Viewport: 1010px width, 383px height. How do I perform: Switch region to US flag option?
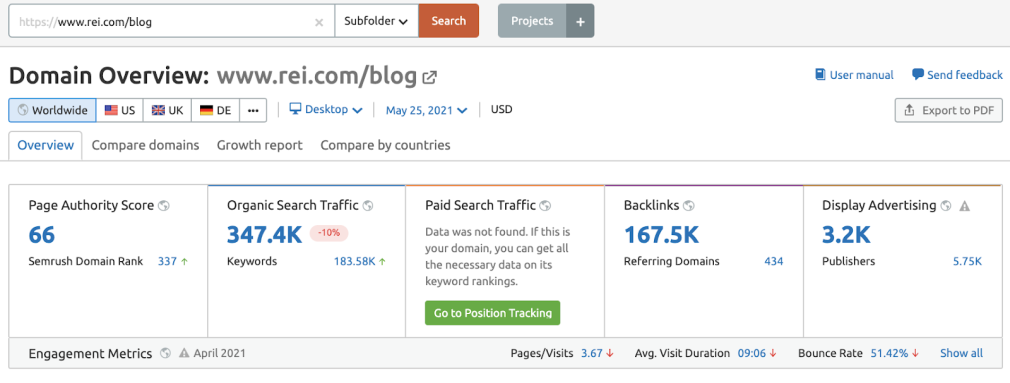[120, 110]
